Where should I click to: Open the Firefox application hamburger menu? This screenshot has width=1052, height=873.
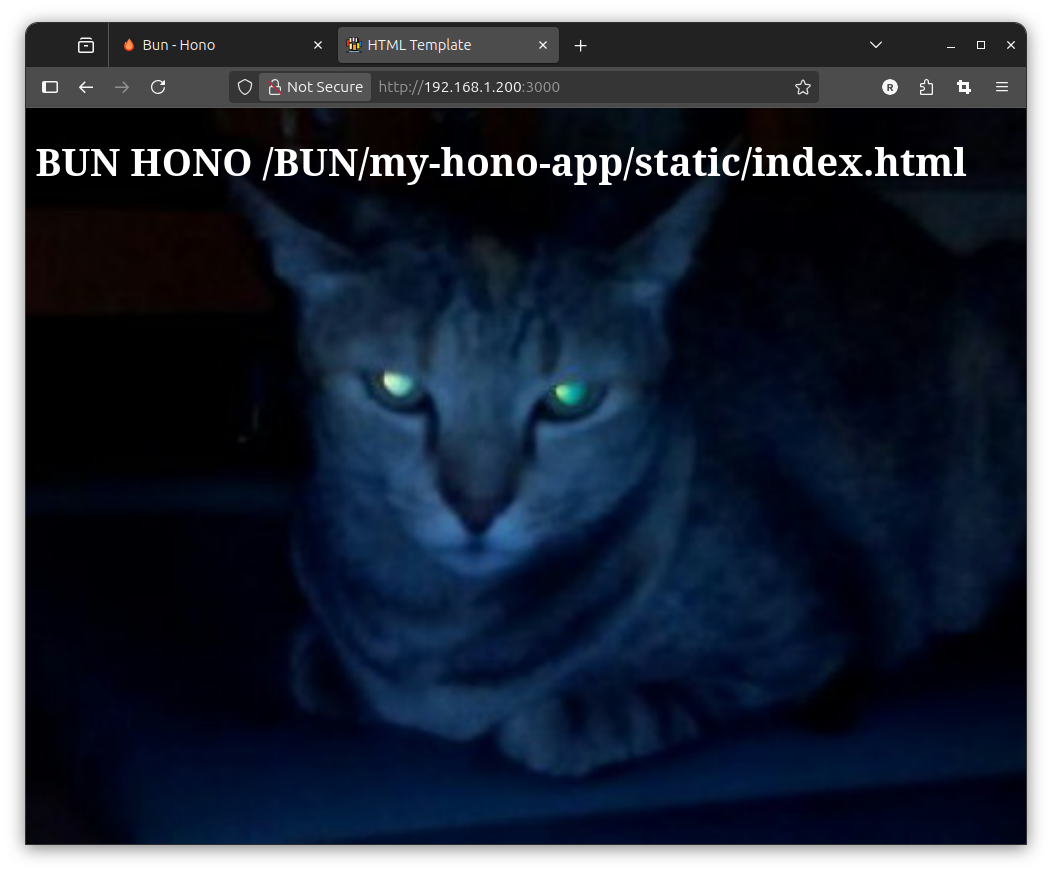(x=1002, y=87)
